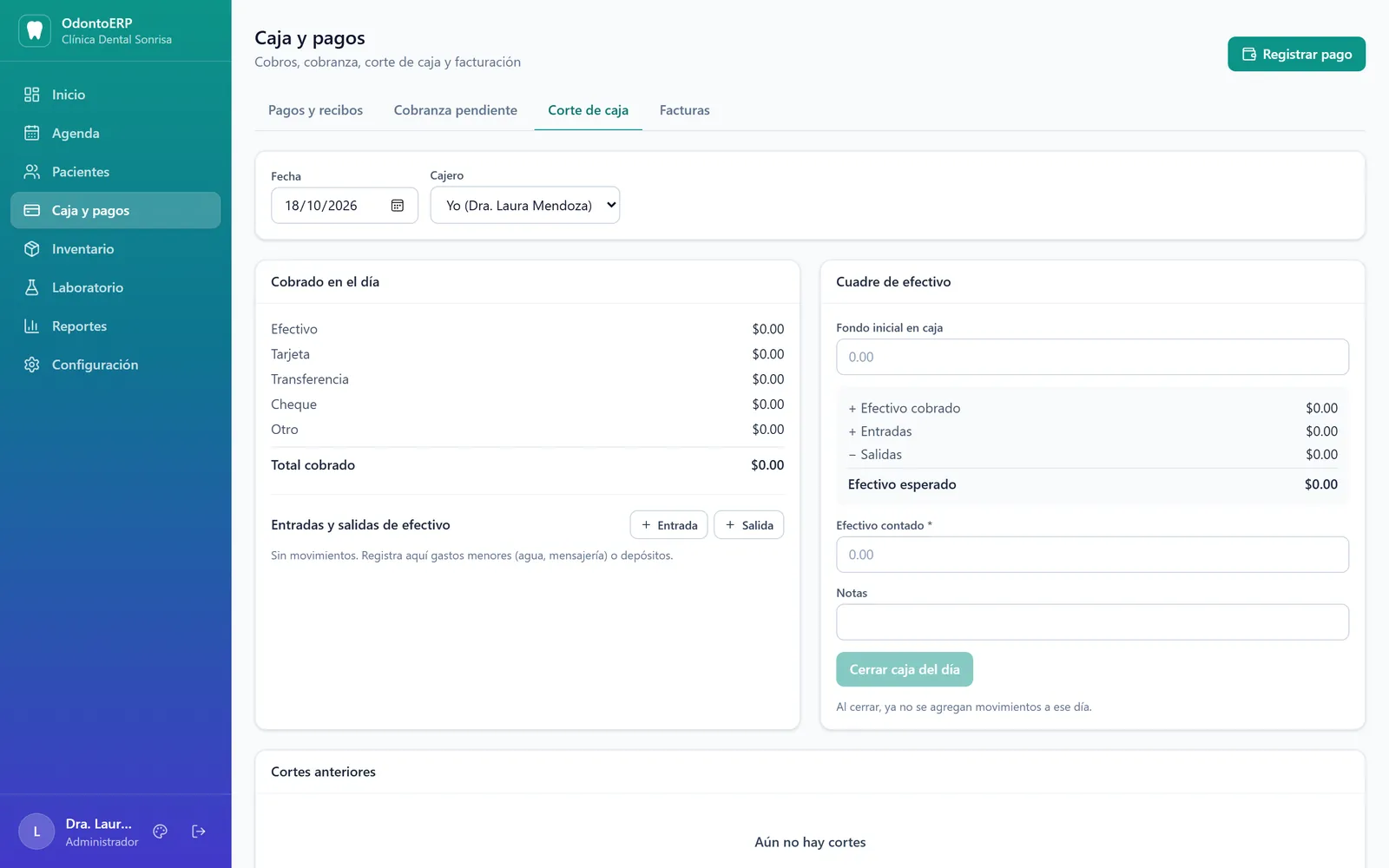The width and height of the screenshot is (1389, 868).
Task: Open the date picker calendar icon
Action: 398,206
